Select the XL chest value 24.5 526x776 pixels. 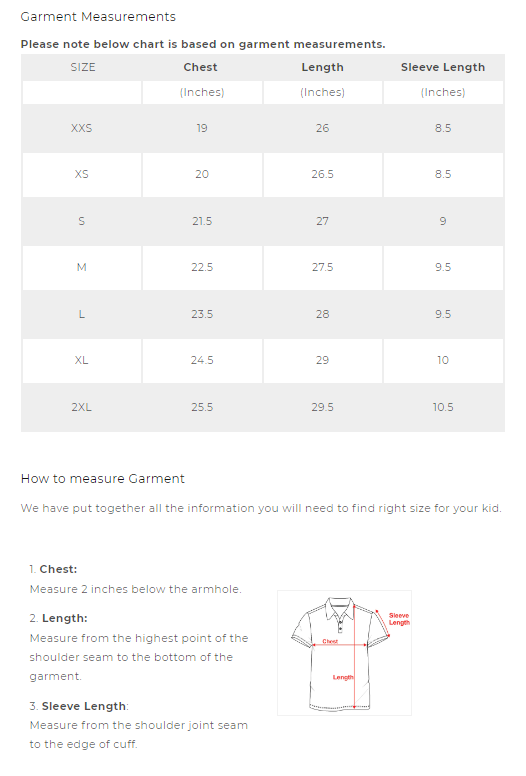[x=202, y=360]
